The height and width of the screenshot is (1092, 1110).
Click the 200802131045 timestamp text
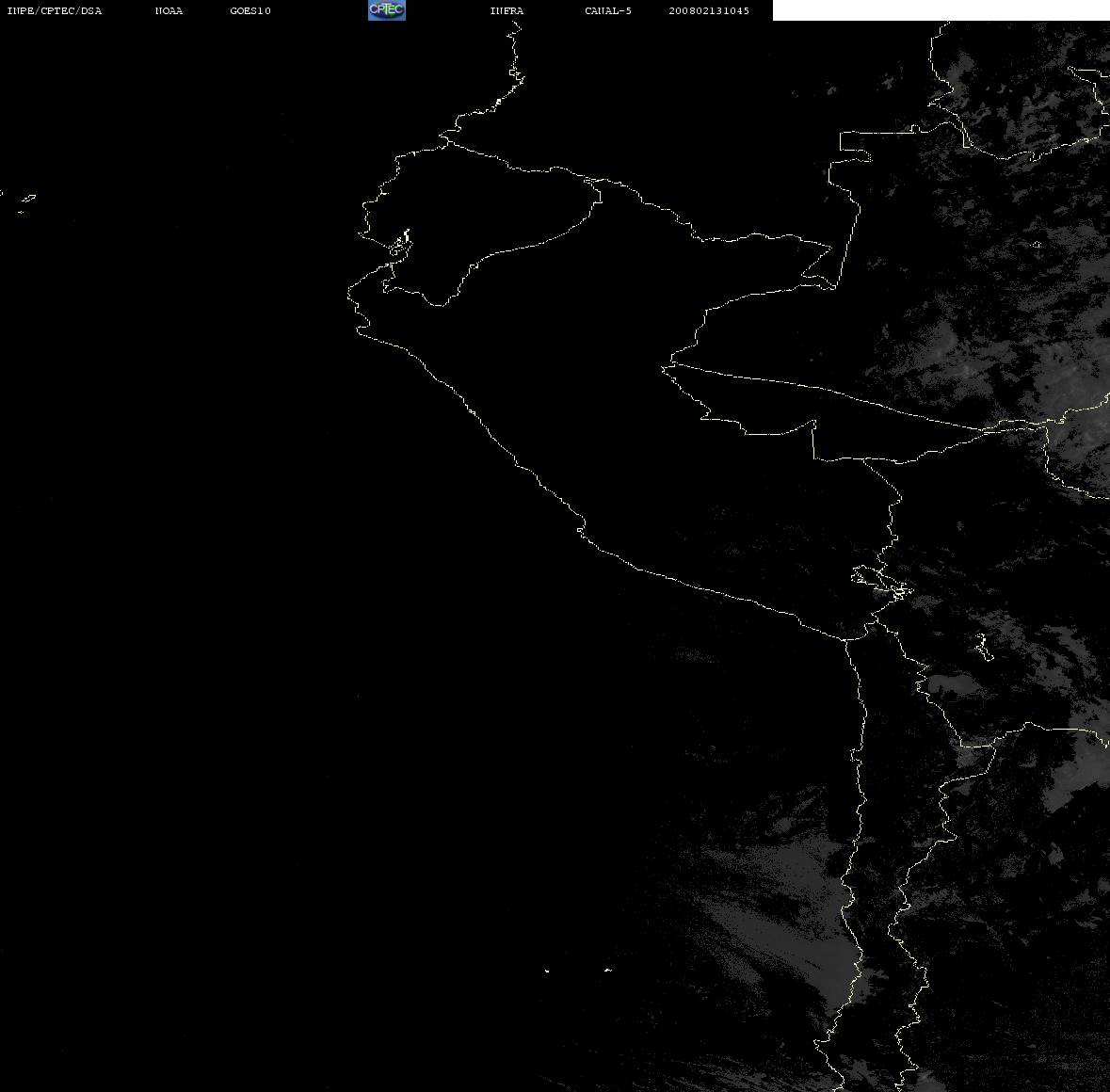pos(709,10)
